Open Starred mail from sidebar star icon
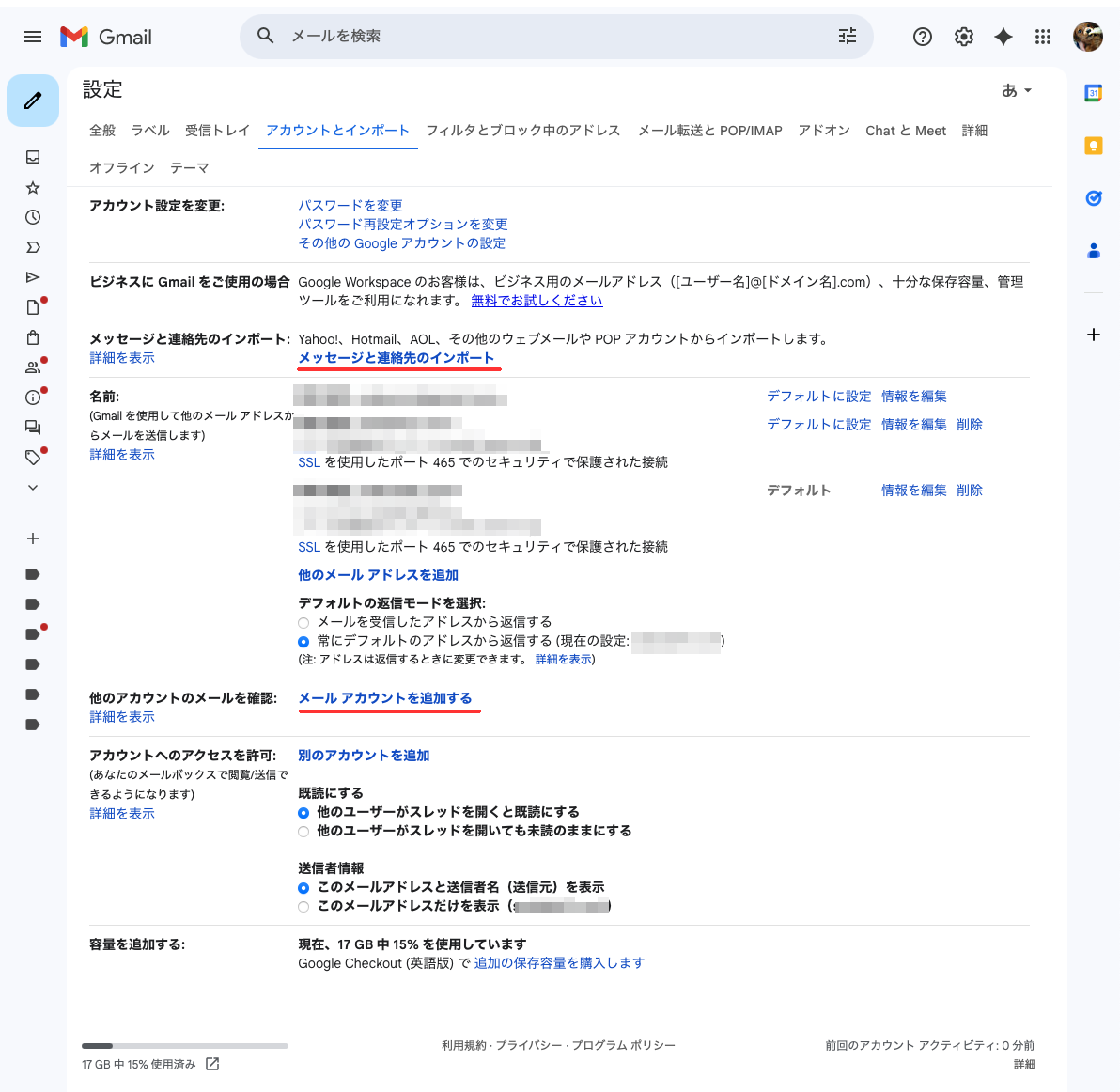 [x=33, y=187]
